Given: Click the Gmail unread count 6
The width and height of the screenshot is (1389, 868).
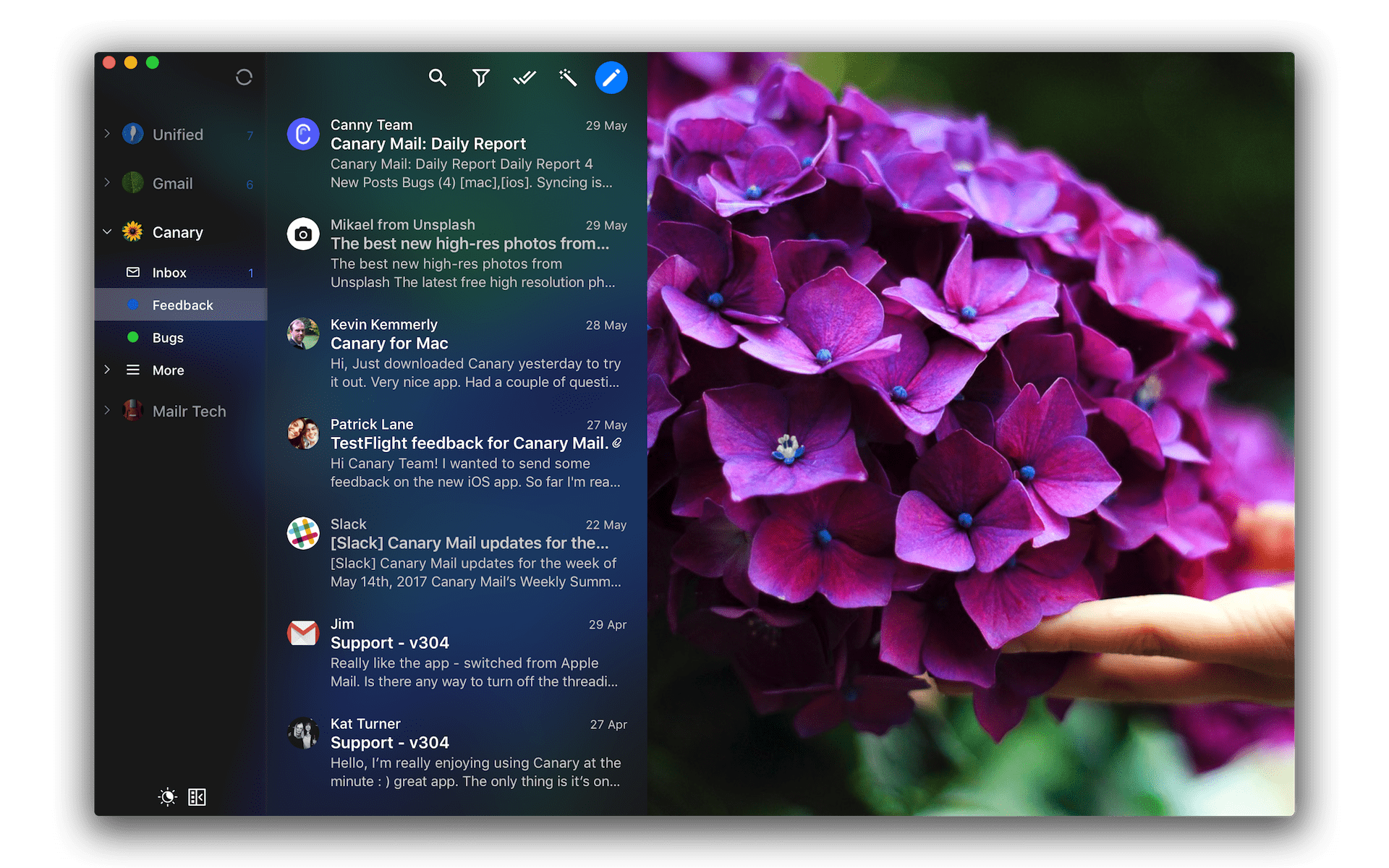Looking at the screenshot, I should [250, 184].
